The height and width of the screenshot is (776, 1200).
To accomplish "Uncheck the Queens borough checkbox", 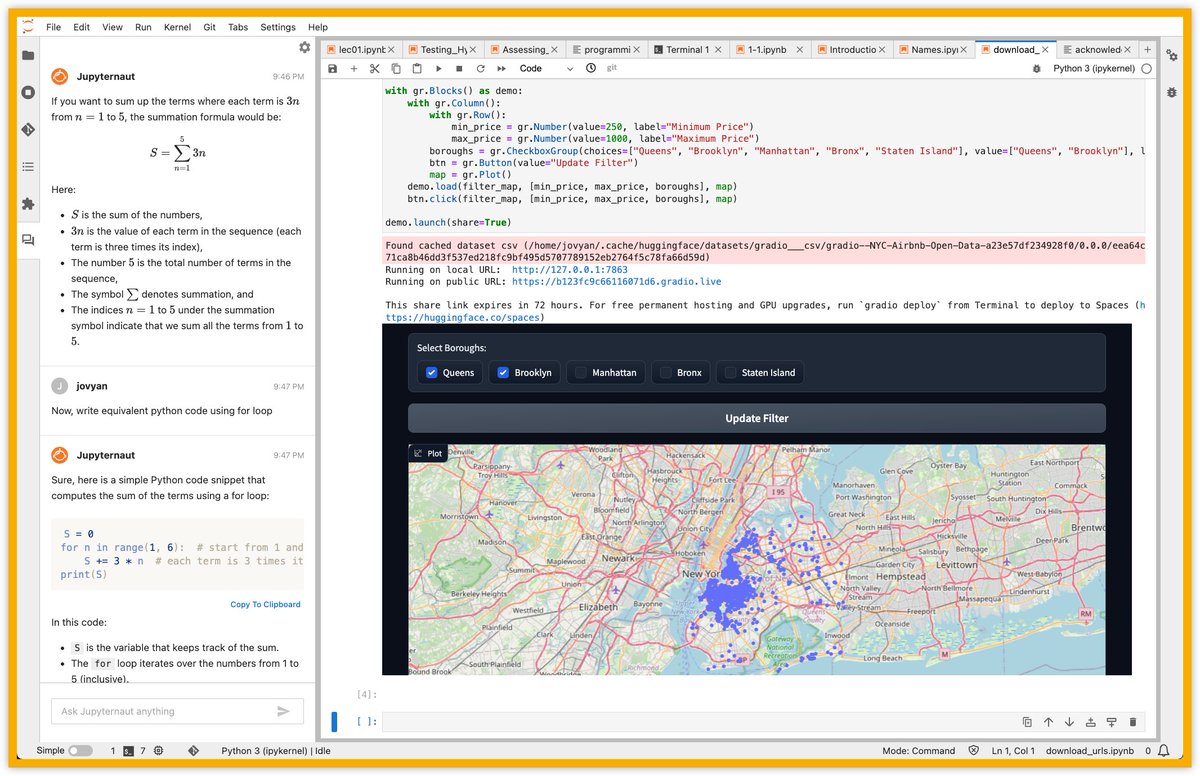I will pyautogui.click(x=432, y=373).
